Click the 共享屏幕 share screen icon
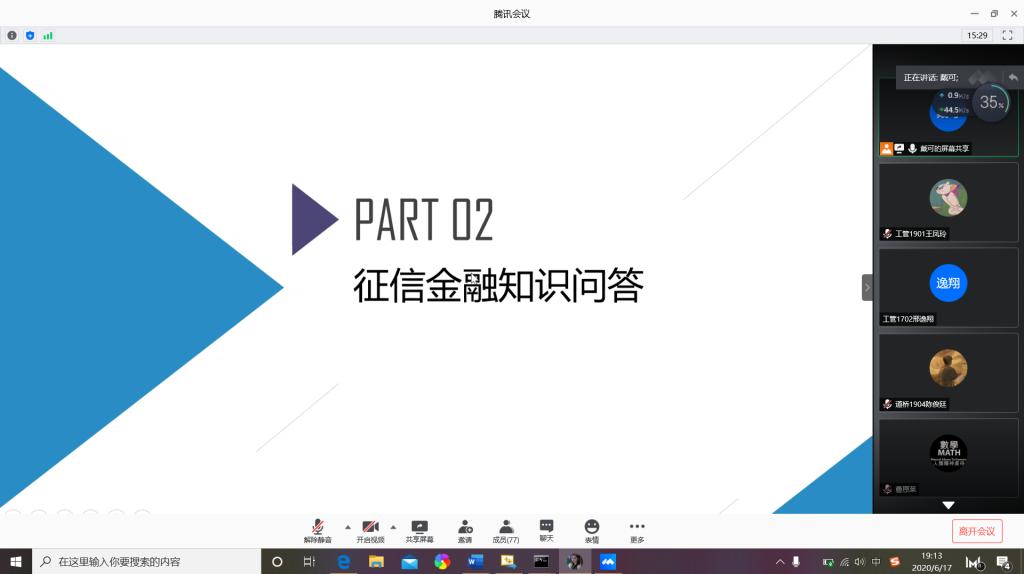The image size is (1024, 574). 419,530
